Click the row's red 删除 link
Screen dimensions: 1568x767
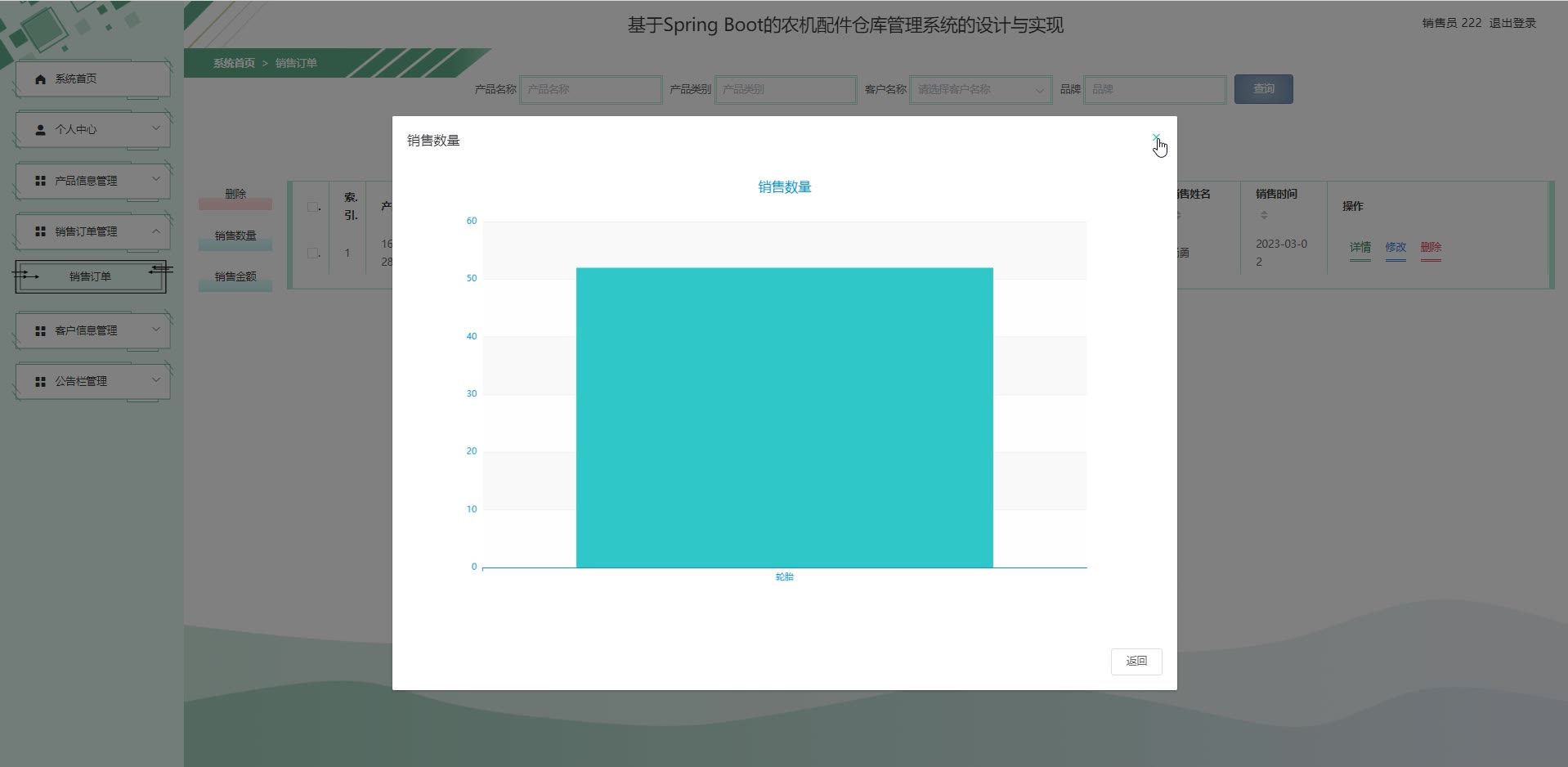point(1431,247)
